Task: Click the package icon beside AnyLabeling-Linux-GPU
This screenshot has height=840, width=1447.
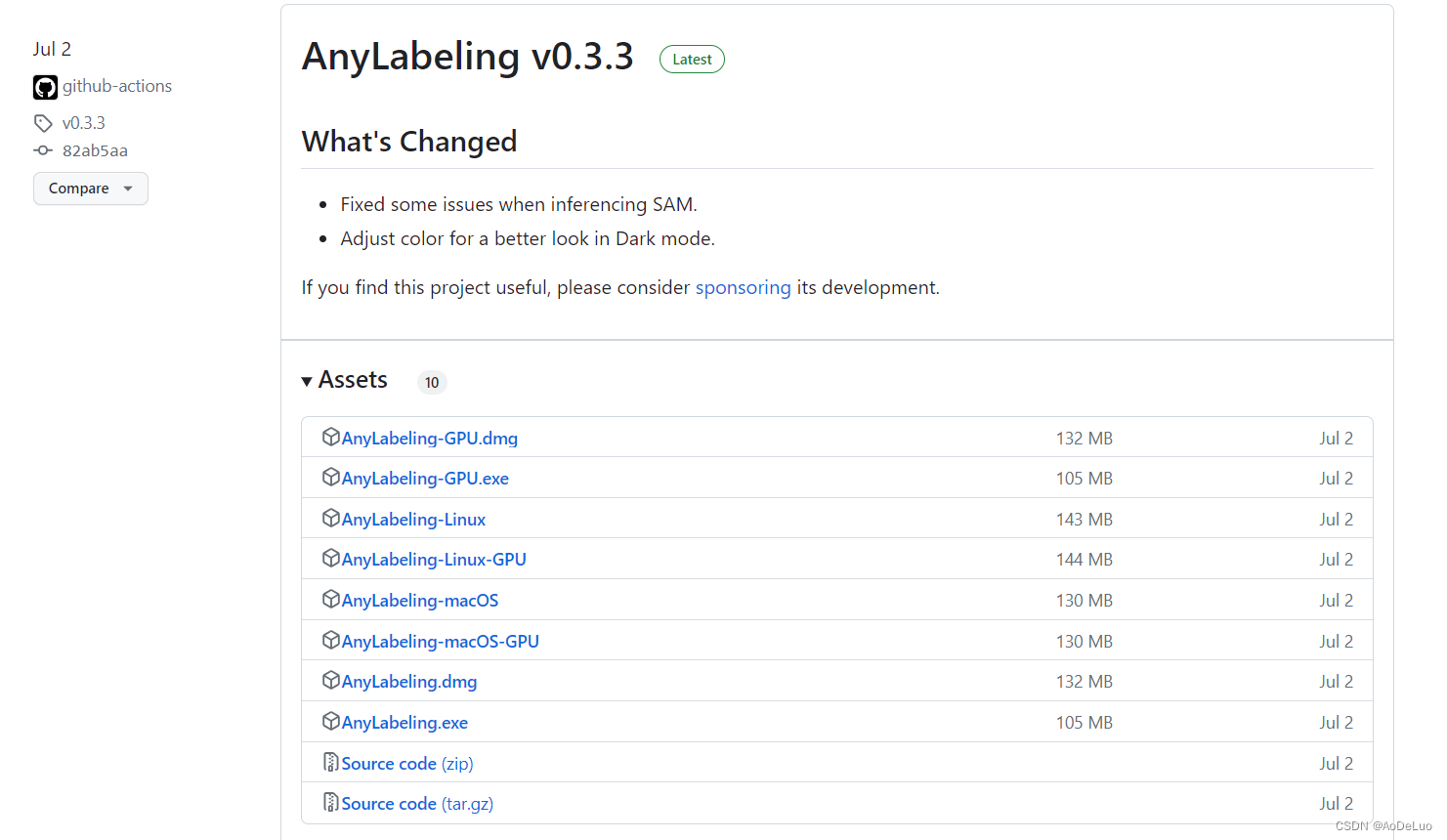Action: point(331,558)
